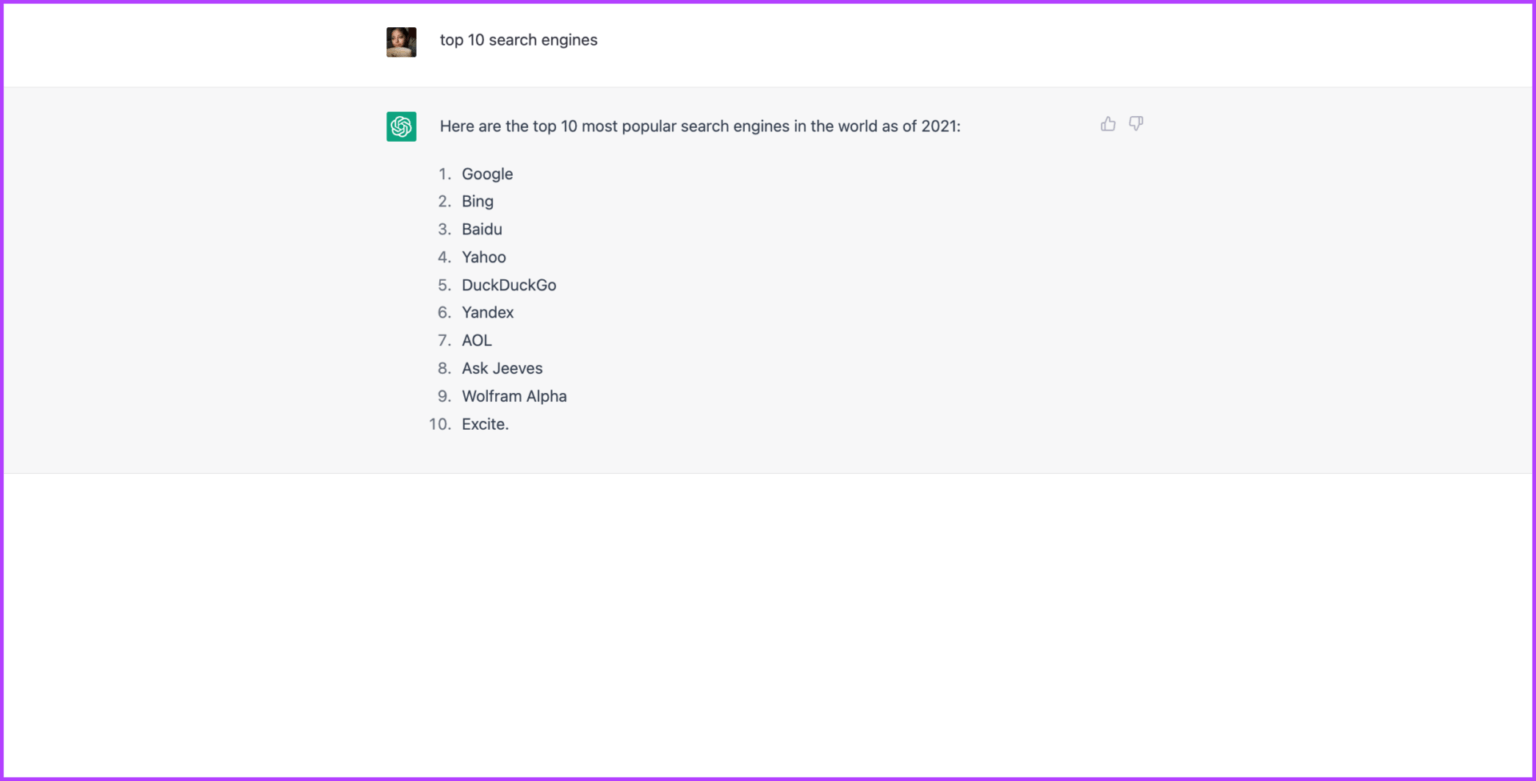Click the prompt text "top 10 search engines"

[519, 40]
